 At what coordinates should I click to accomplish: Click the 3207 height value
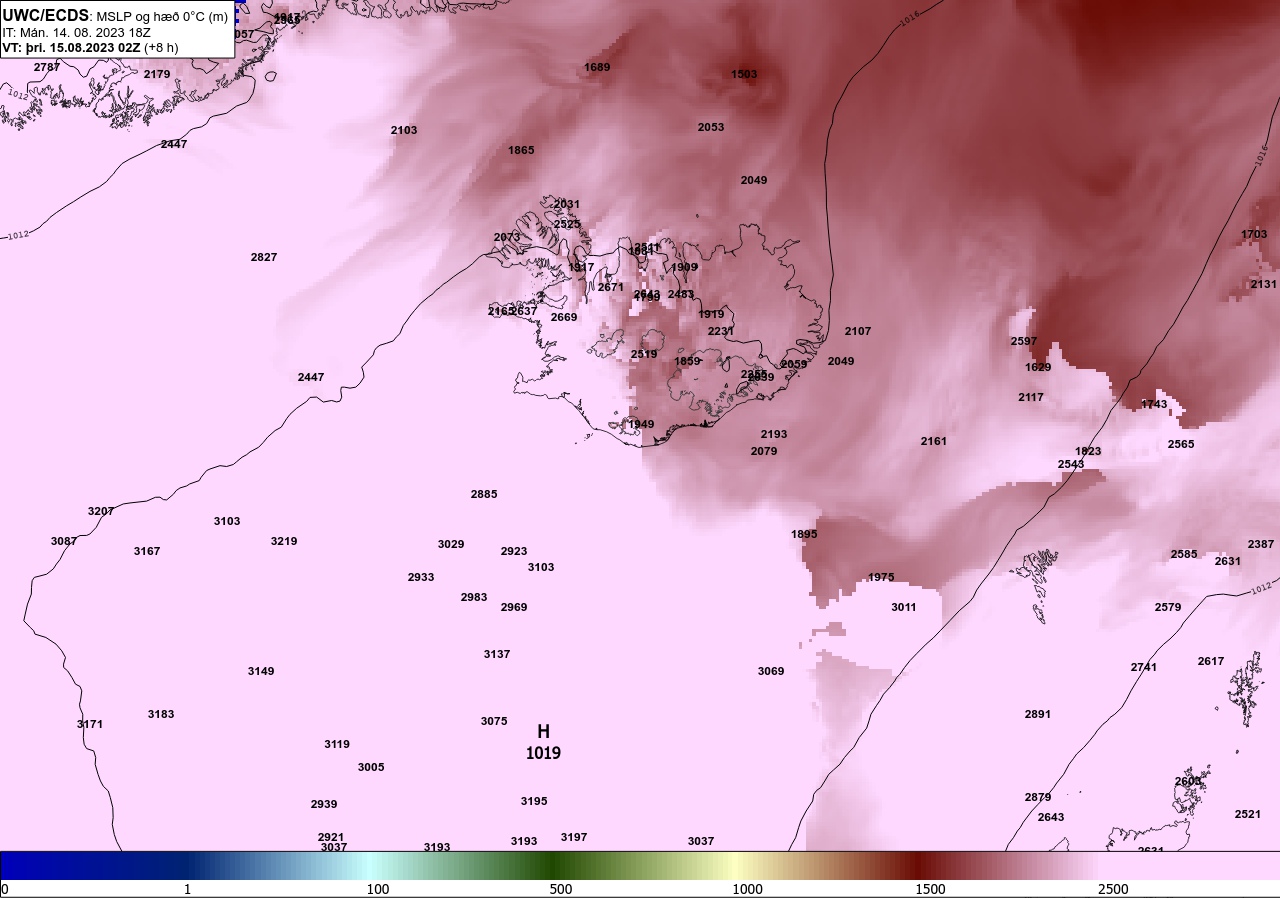101,511
